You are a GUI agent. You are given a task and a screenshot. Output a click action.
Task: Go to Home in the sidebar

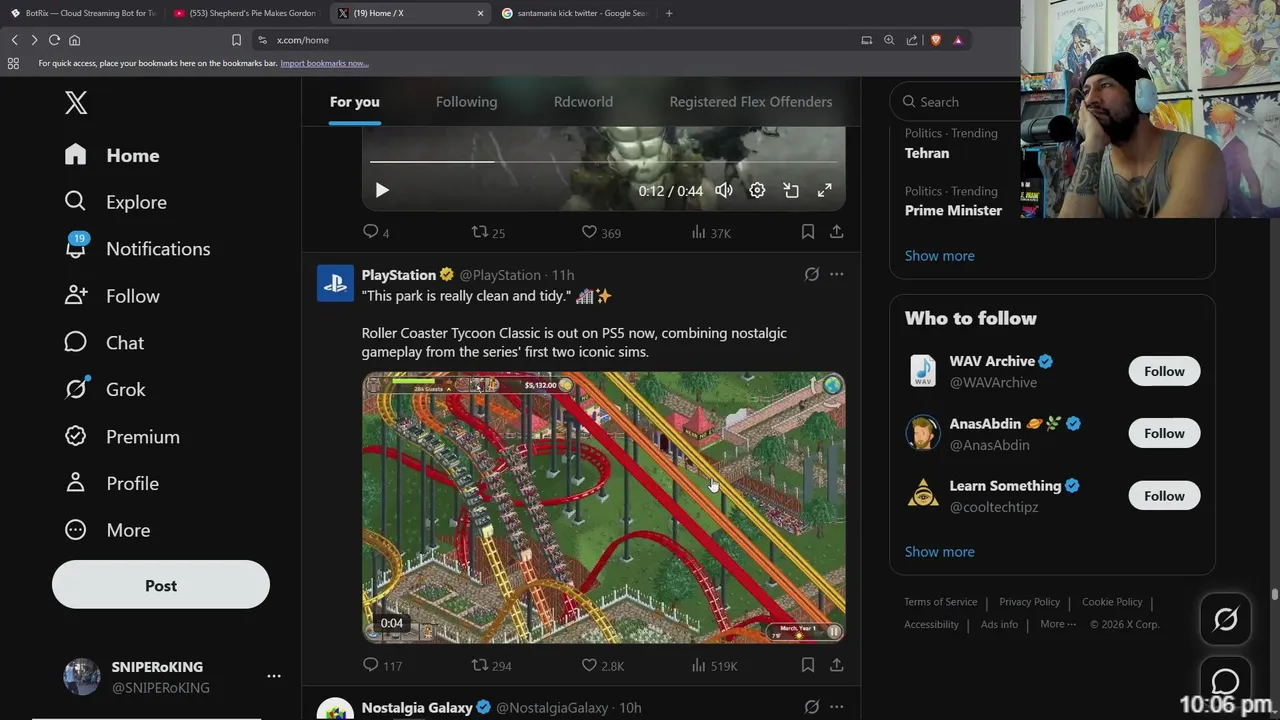[x=112, y=155]
